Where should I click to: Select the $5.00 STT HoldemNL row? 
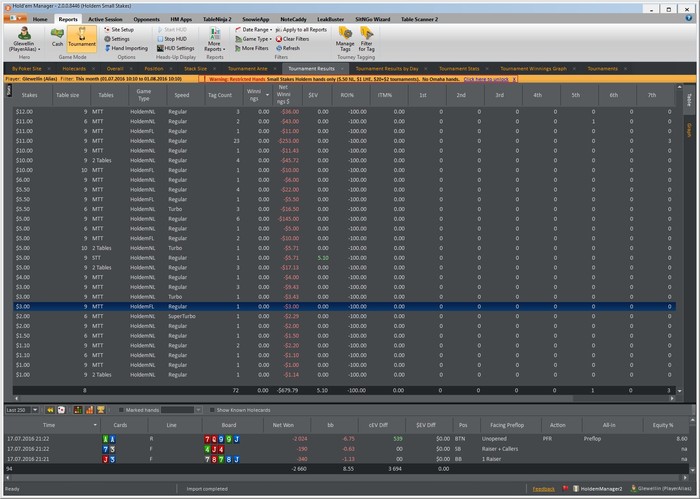click(x=344, y=258)
